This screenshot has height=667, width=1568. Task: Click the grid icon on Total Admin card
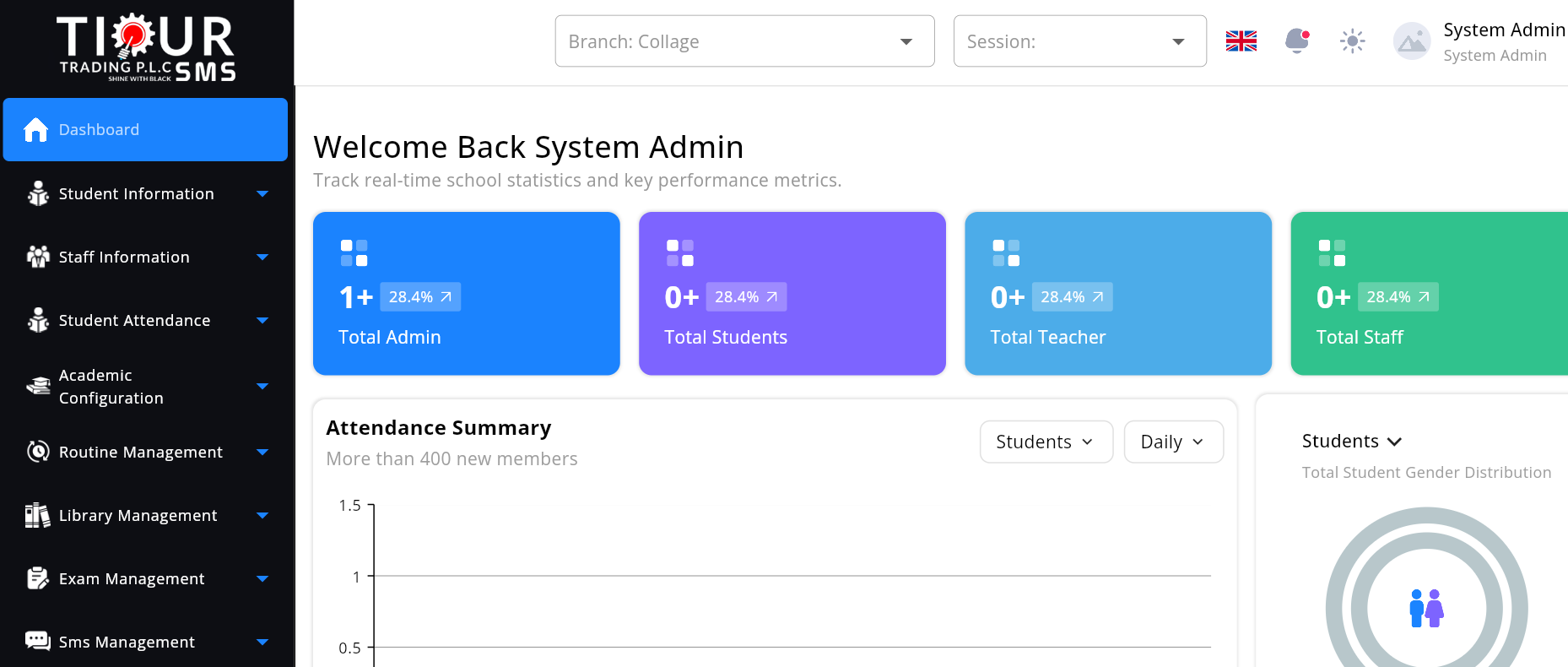pyautogui.click(x=354, y=252)
